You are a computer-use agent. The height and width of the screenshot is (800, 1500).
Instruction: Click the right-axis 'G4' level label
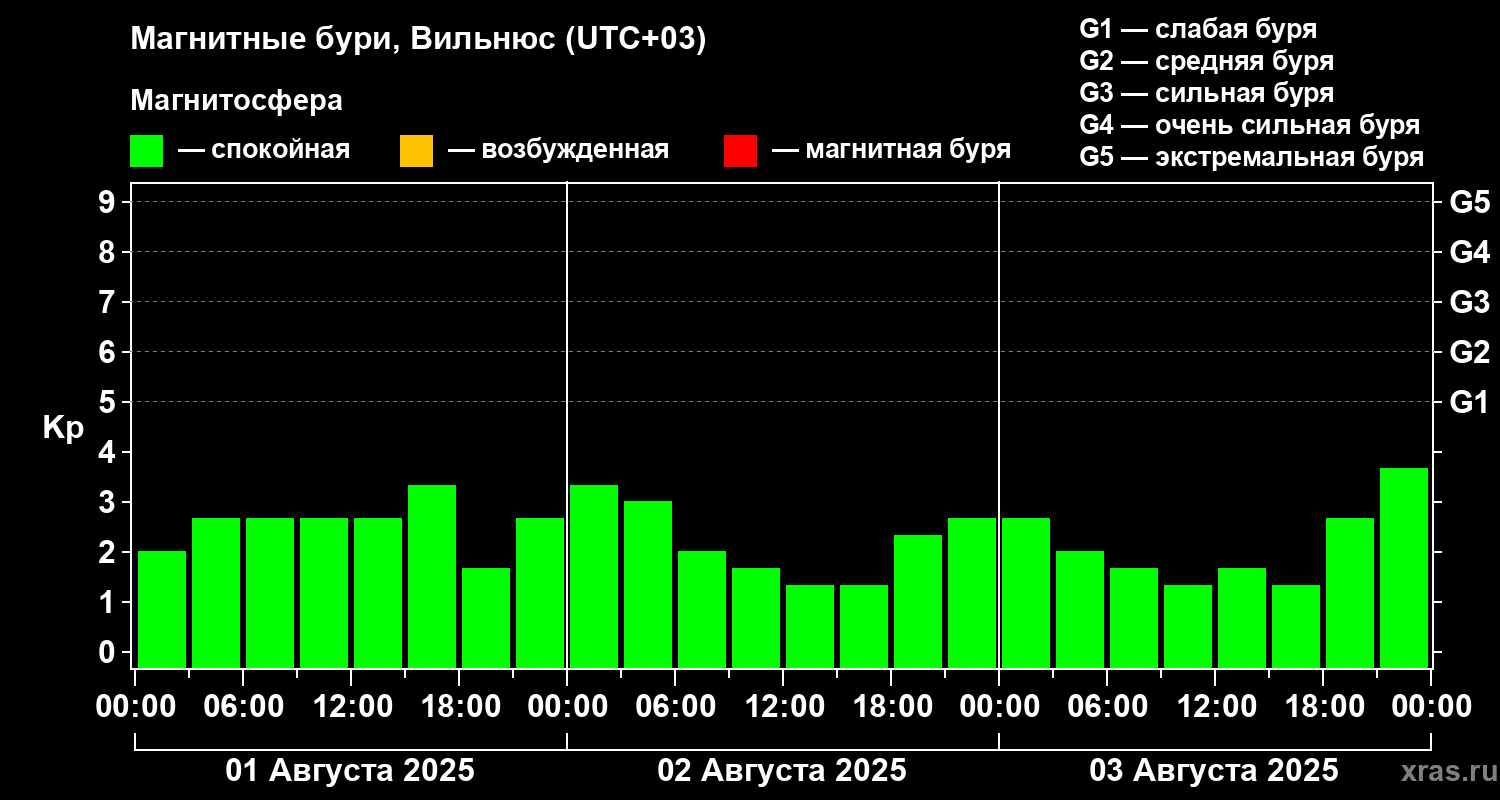point(1470,252)
